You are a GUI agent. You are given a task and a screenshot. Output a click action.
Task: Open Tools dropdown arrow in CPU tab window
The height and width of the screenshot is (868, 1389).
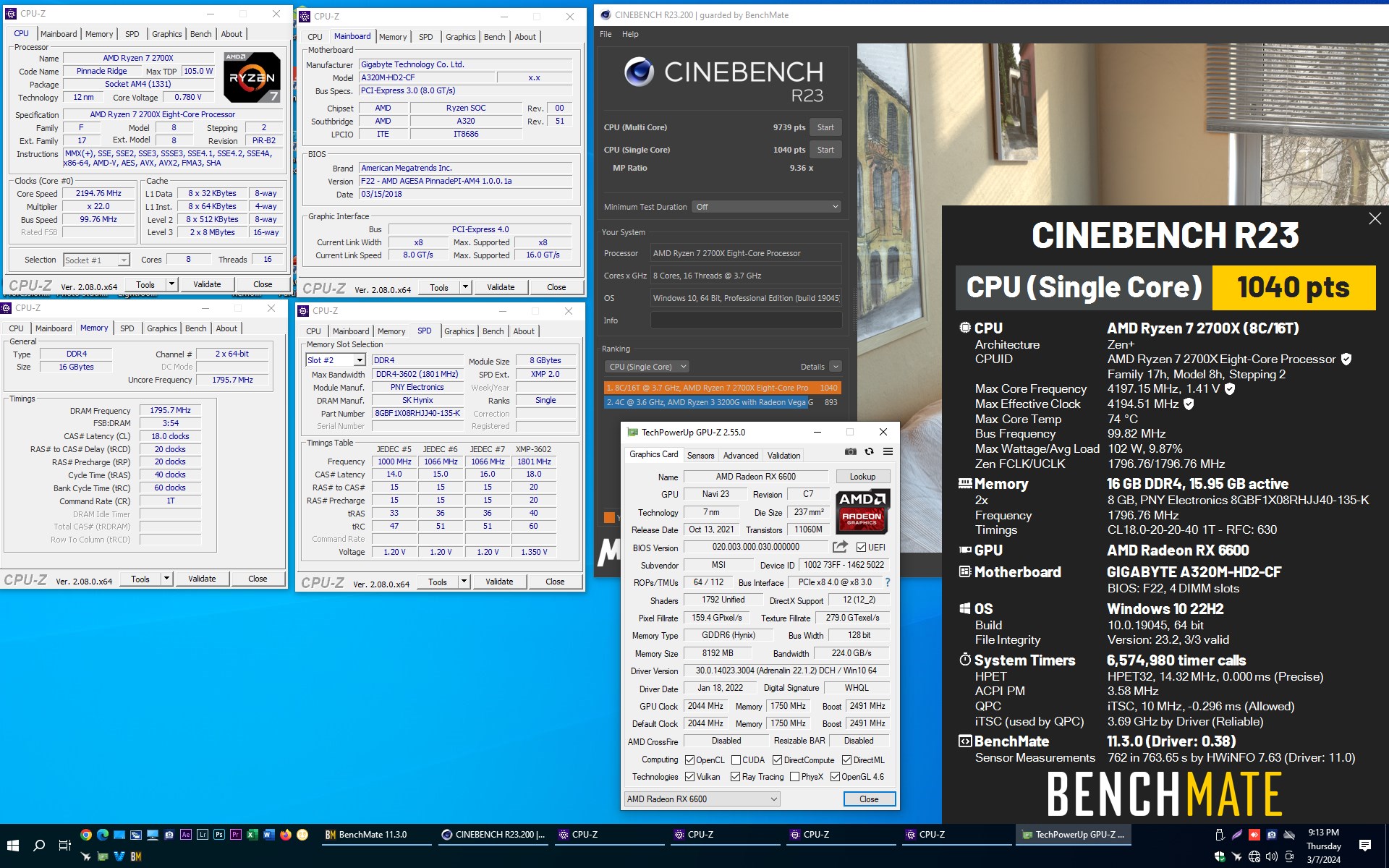point(171,284)
